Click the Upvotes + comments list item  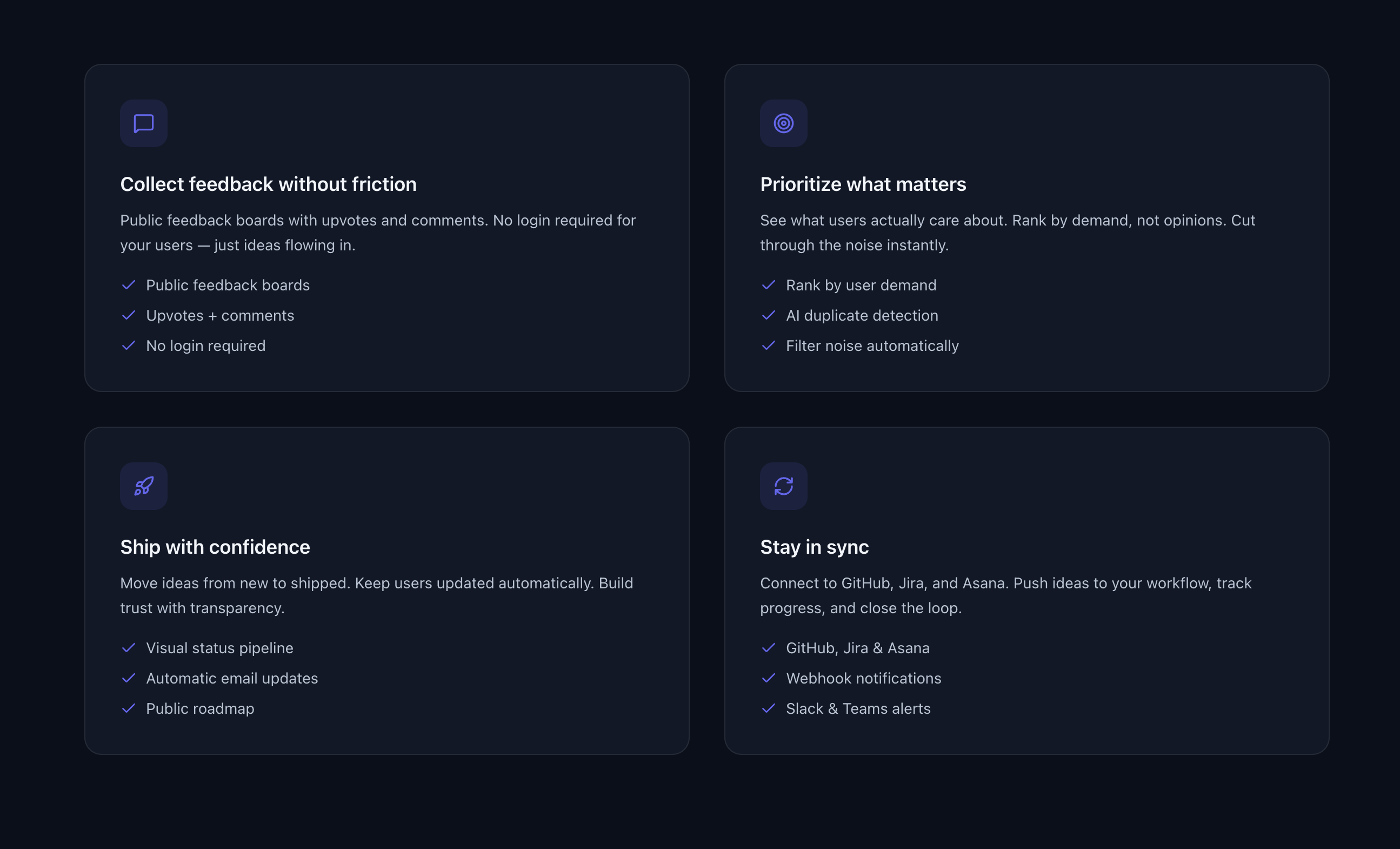click(220, 315)
